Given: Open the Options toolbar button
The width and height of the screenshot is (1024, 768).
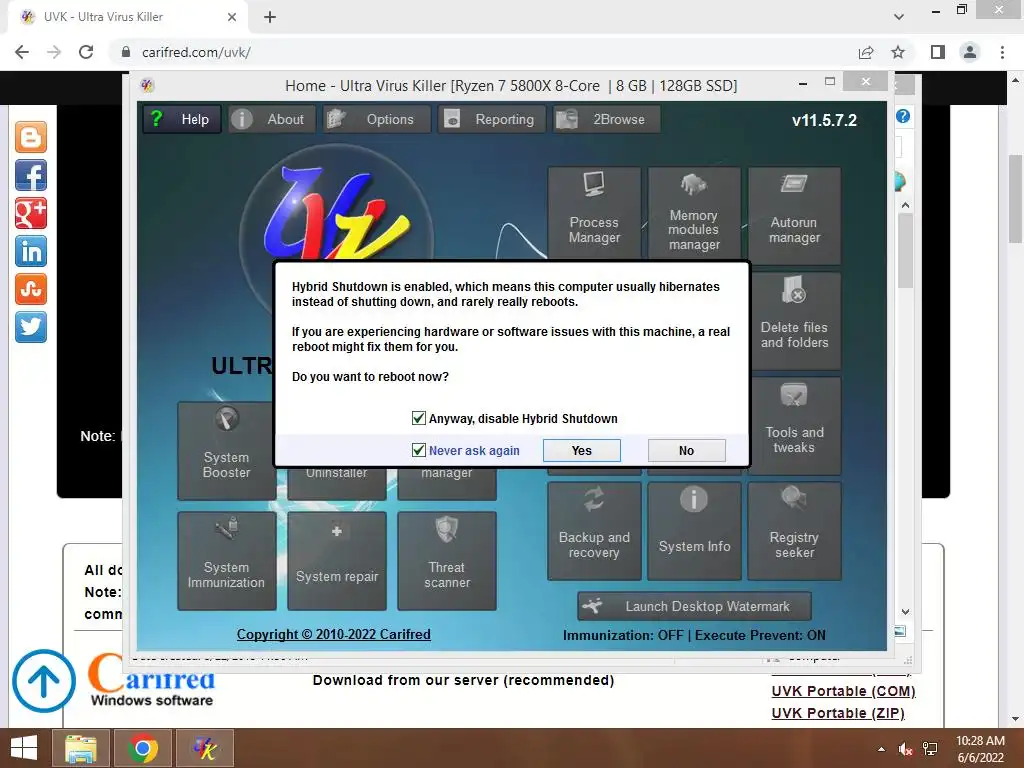Looking at the screenshot, I should click(377, 120).
